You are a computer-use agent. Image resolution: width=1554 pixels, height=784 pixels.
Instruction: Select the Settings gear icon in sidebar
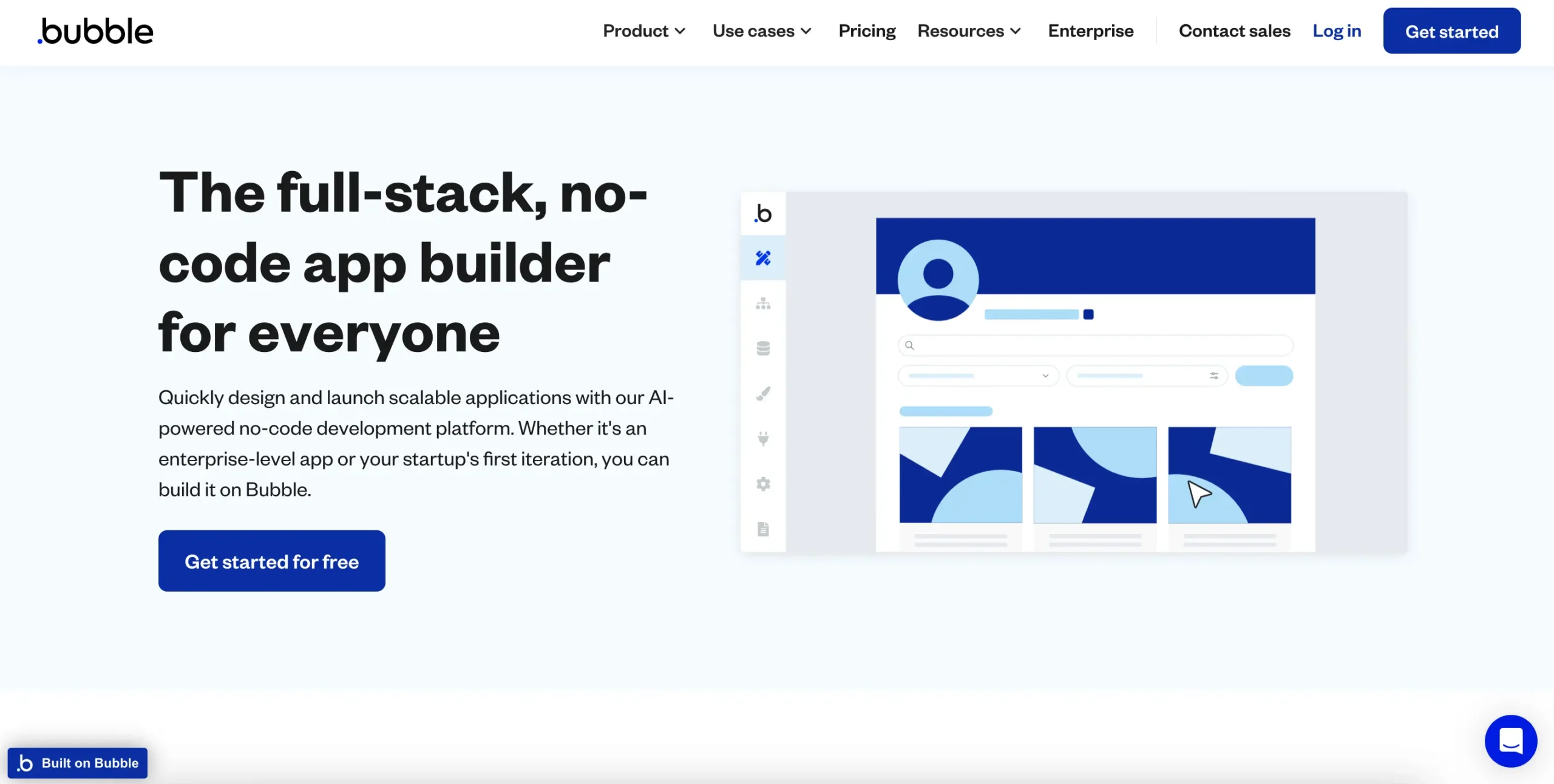pos(763,484)
